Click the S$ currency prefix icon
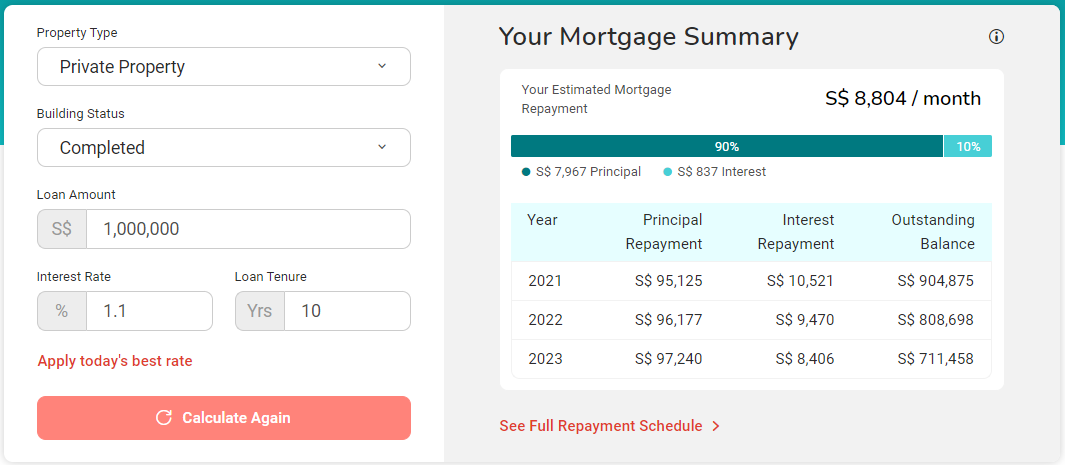 point(62,229)
